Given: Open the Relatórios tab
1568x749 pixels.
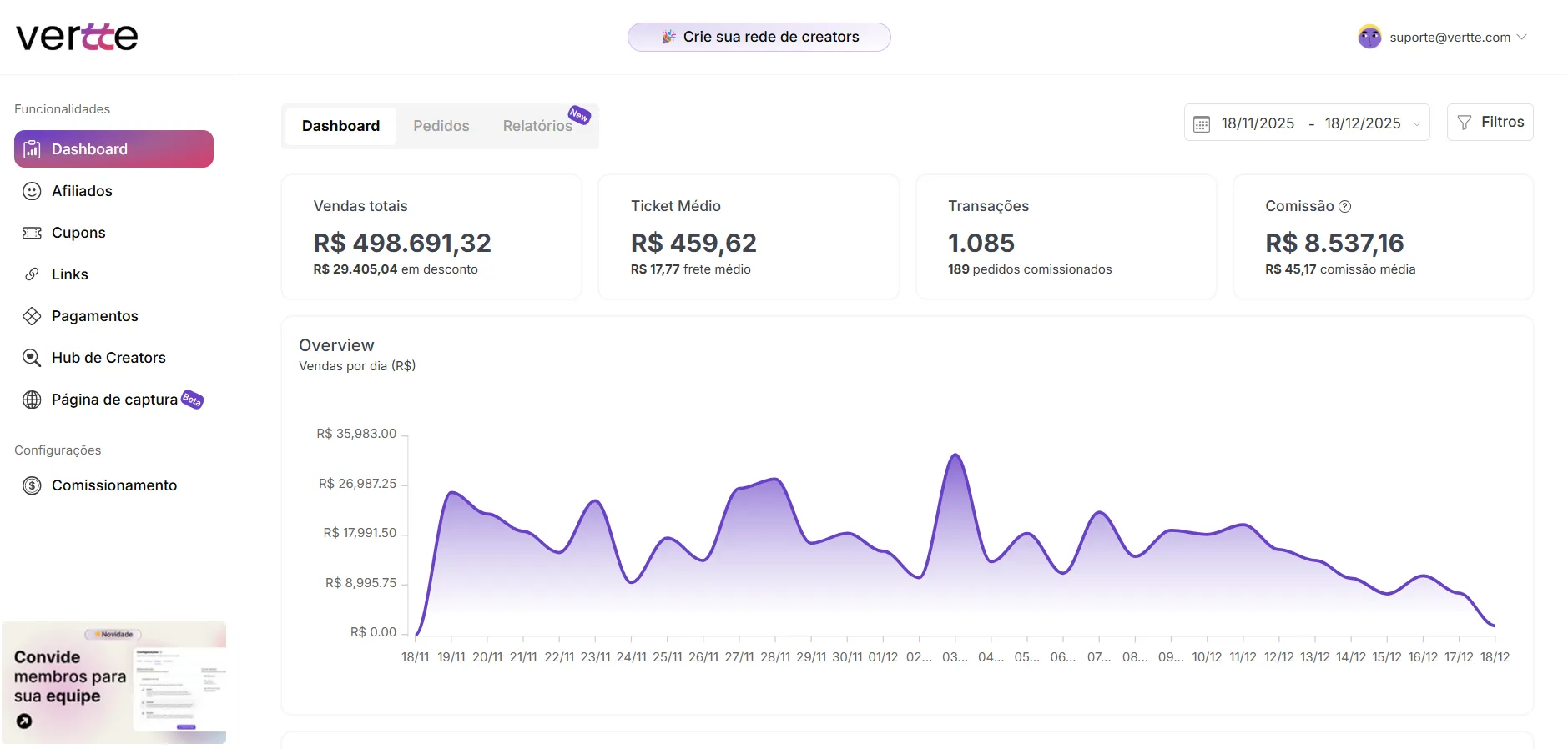Looking at the screenshot, I should (537, 126).
